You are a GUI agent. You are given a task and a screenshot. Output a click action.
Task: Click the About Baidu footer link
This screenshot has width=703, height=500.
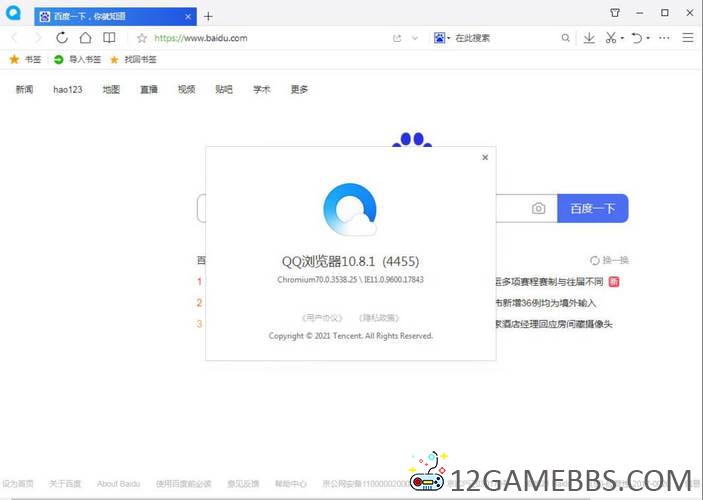coord(118,484)
